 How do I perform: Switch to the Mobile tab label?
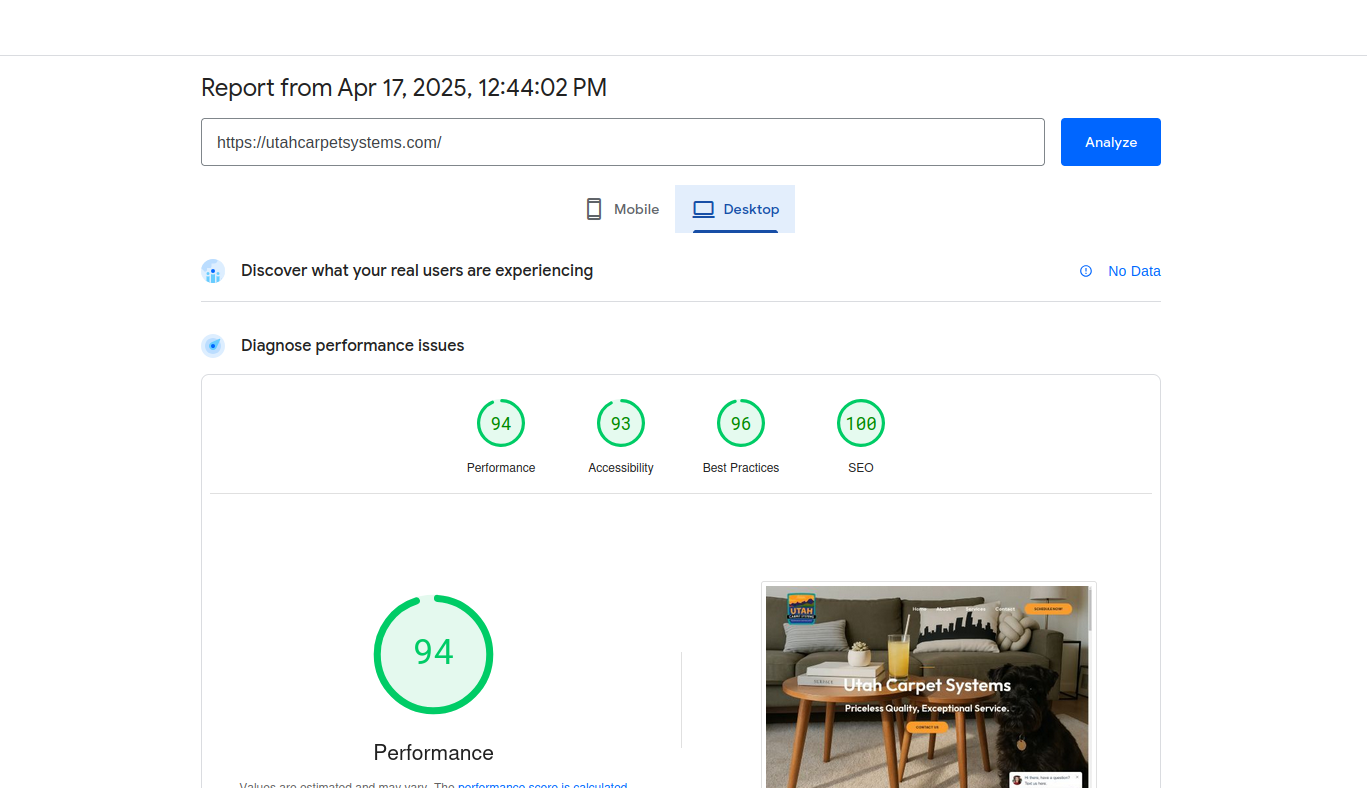(x=636, y=209)
